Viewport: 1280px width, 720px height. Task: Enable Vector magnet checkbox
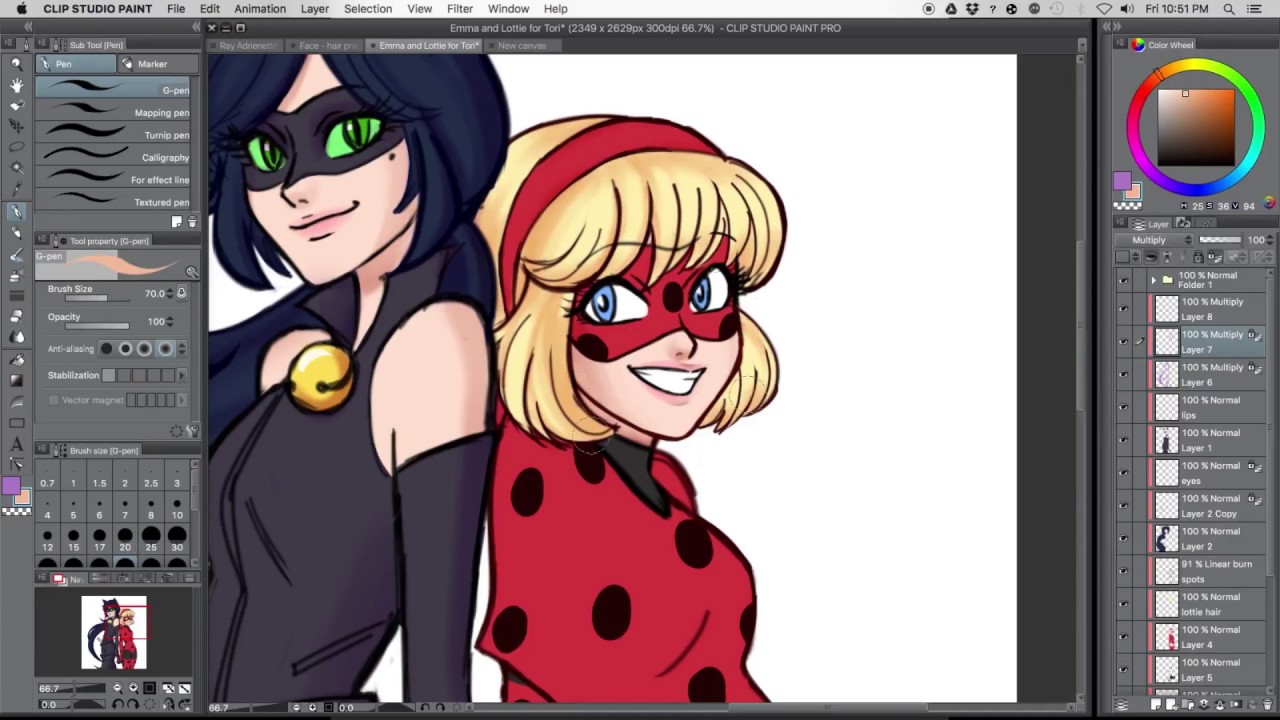[x=54, y=400]
